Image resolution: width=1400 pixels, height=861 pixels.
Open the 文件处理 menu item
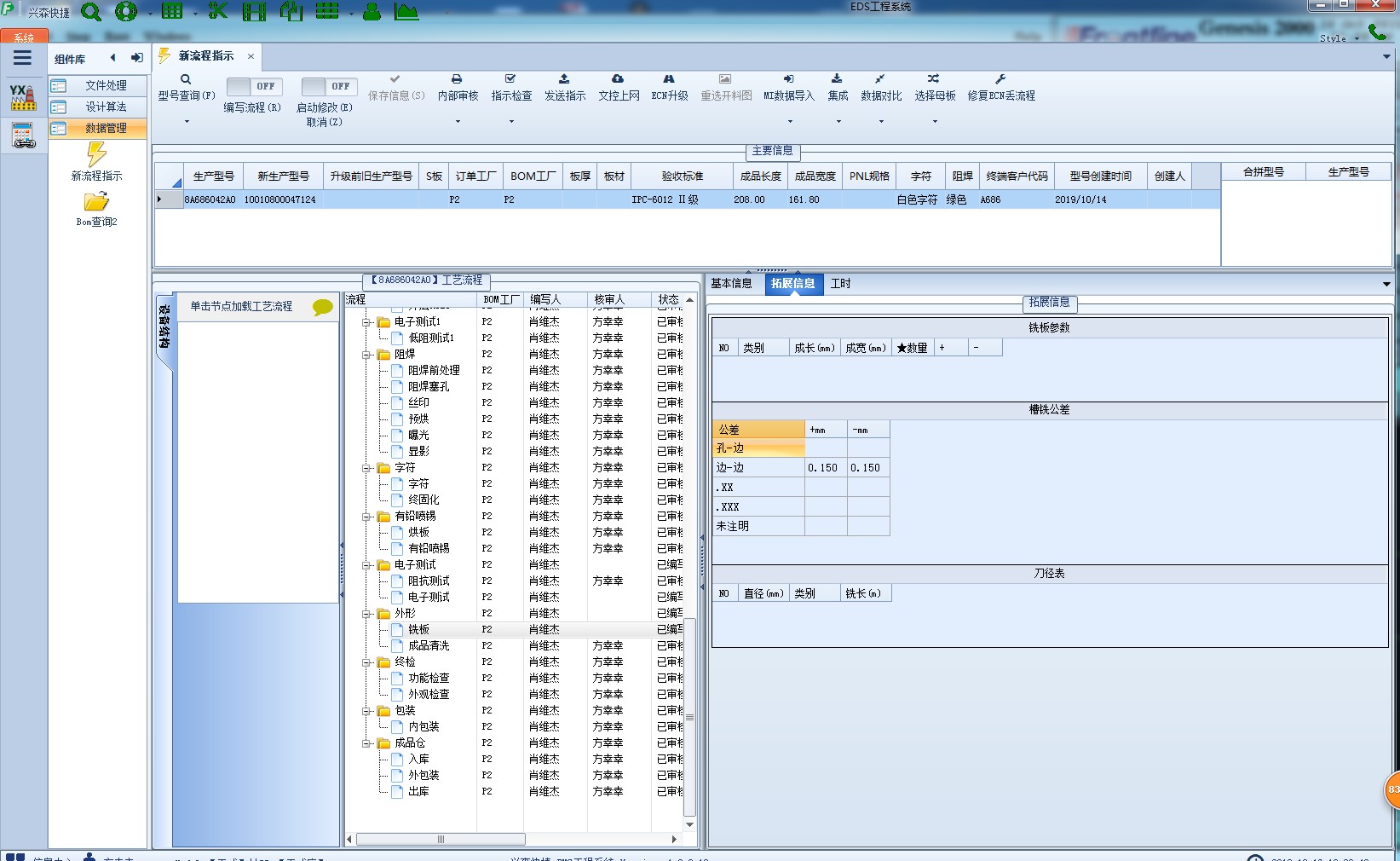click(x=97, y=85)
